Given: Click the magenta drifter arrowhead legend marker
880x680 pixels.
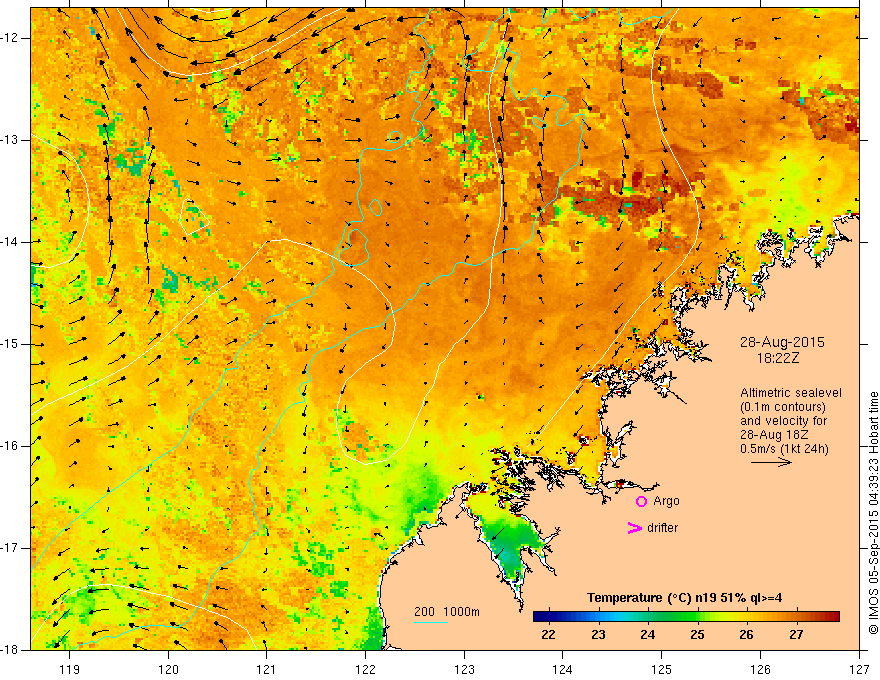Looking at the screenshot, I should click(x=635, y=528).
